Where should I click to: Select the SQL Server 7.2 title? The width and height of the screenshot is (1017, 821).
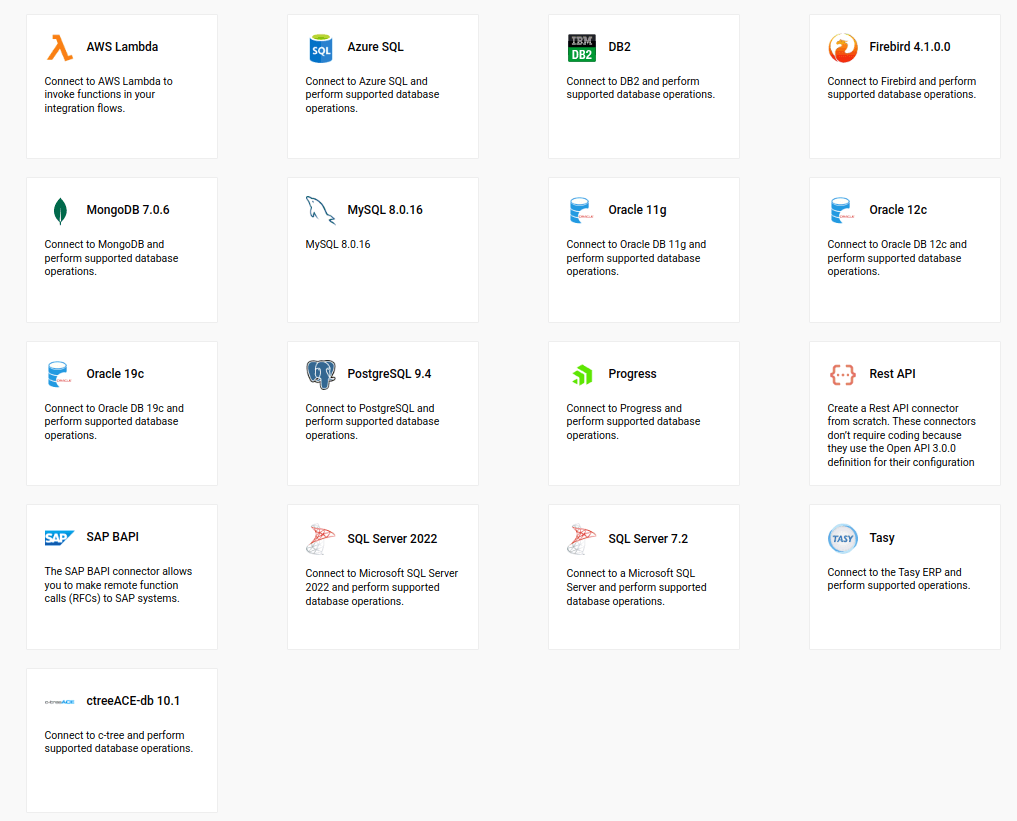pos(648,539)
